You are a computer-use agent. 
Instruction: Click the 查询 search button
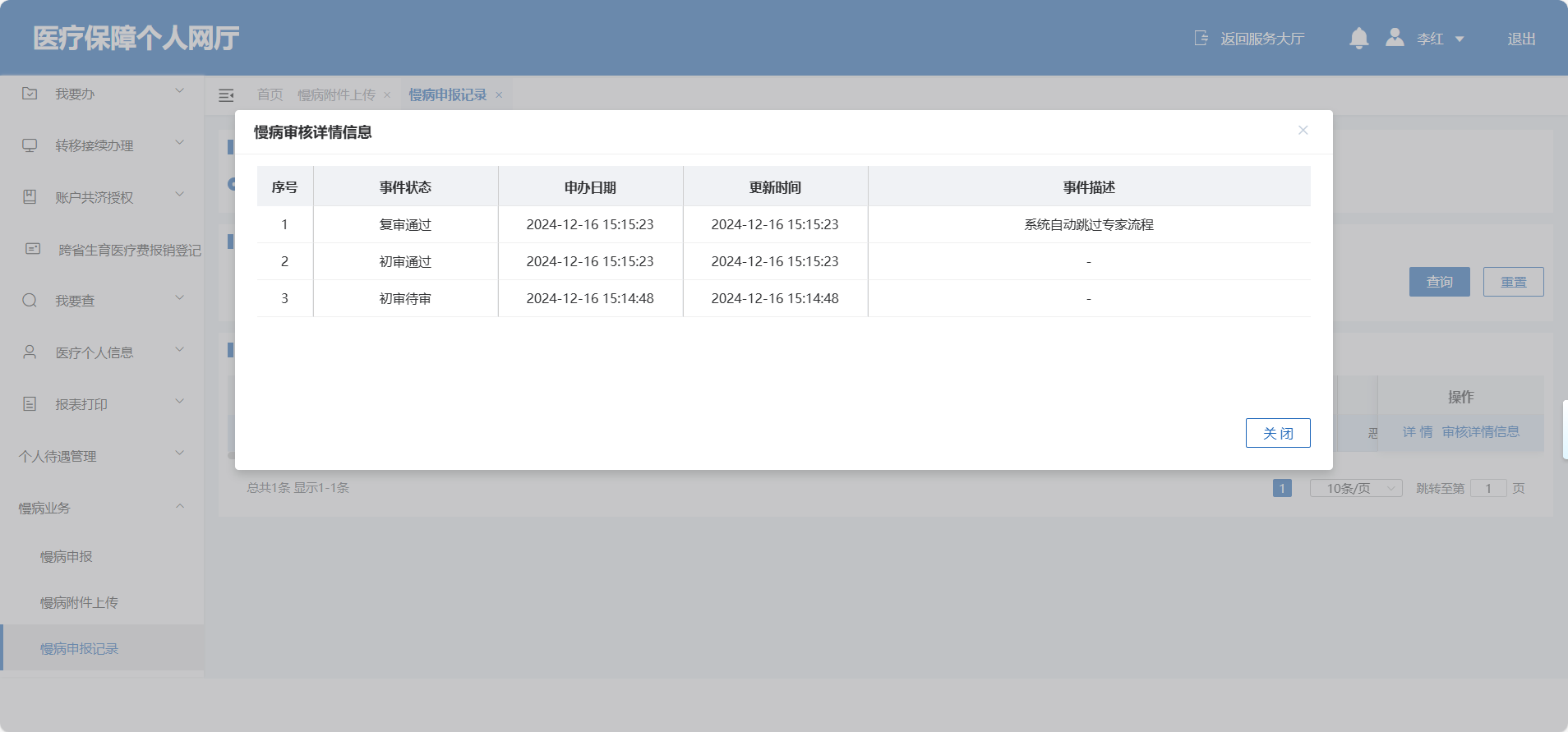click(1439, 282)
